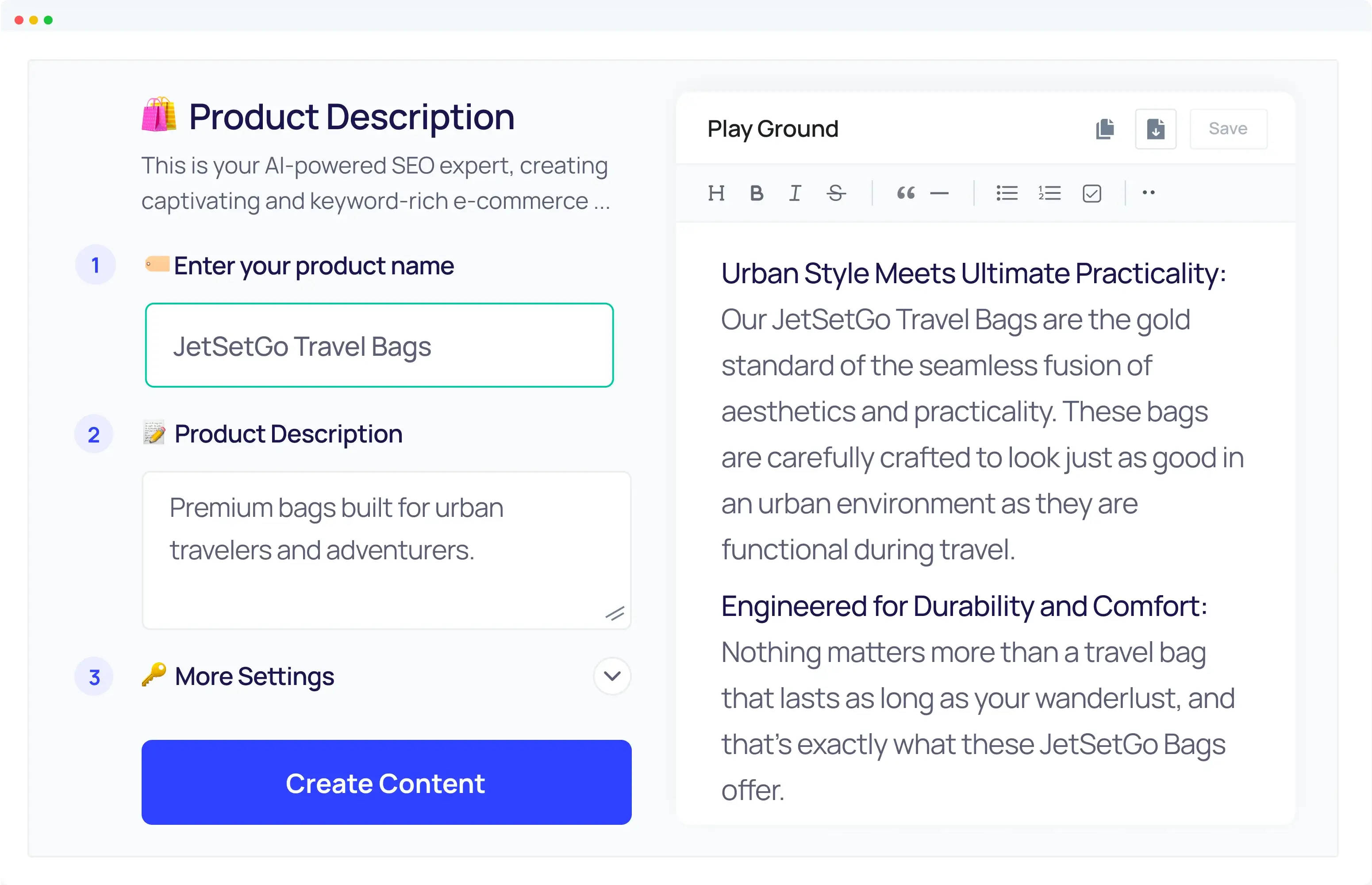Copy the generated content to clipboard
This screenshot has height=885, width=1372.
pyautogui.click(x=1105, y=129)
